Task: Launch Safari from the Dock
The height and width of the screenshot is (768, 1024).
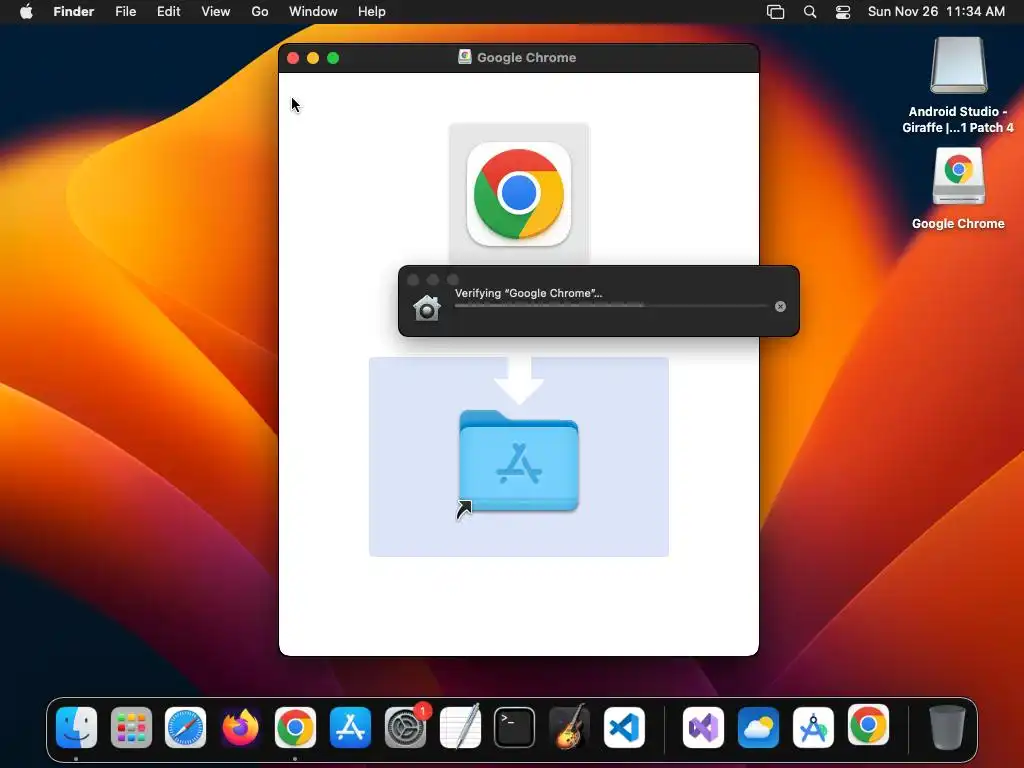Action: [185, 727]
